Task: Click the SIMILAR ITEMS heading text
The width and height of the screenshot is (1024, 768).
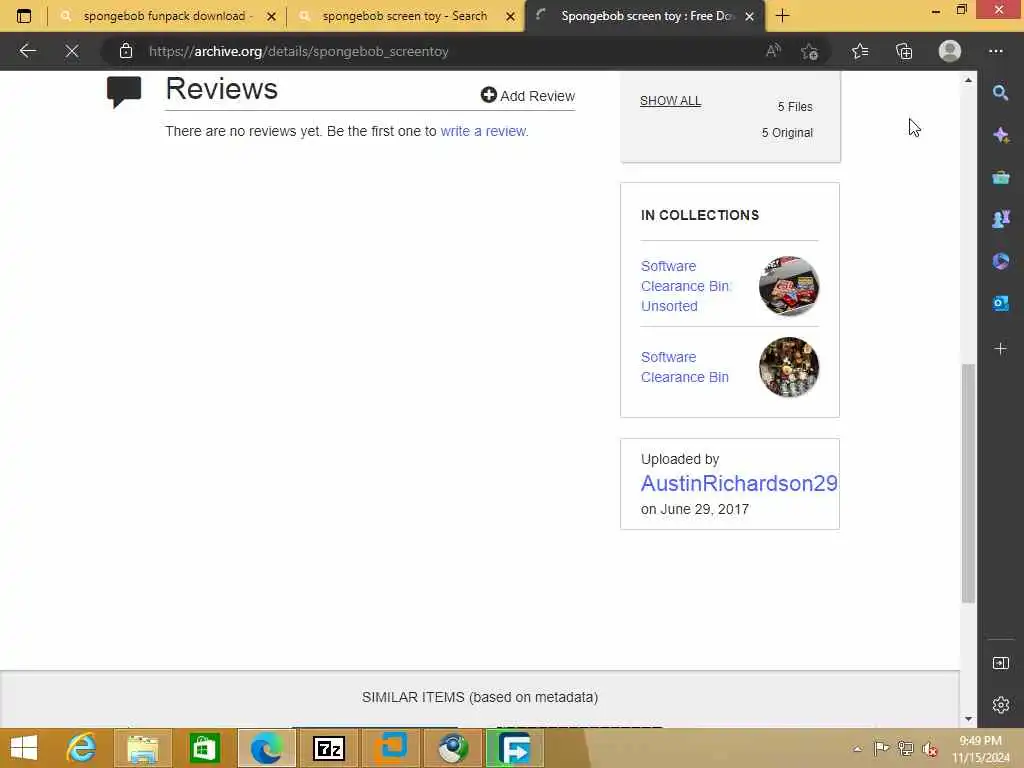Action: click(480, 697)
